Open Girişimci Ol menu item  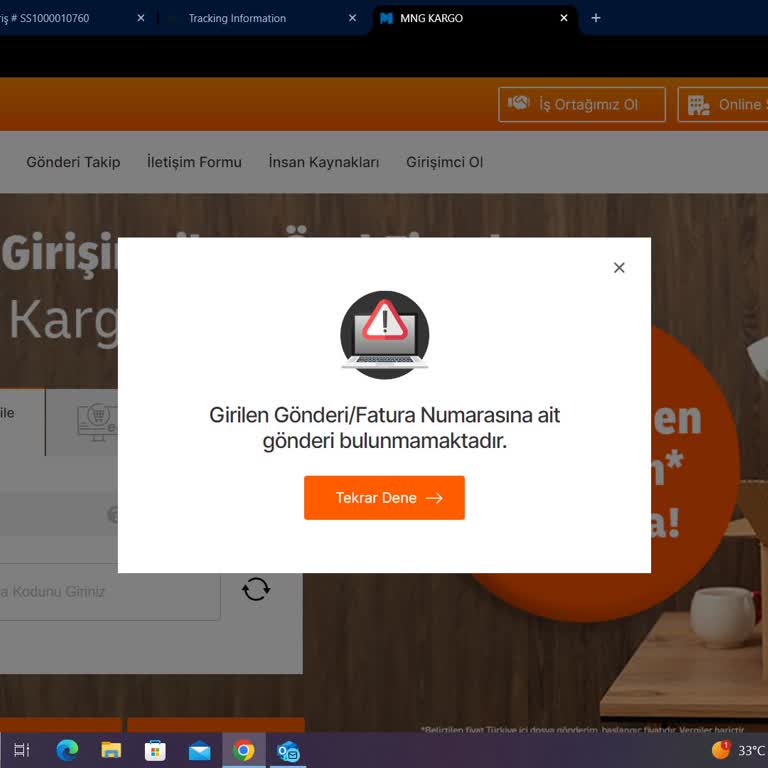(x=444, y=162)
